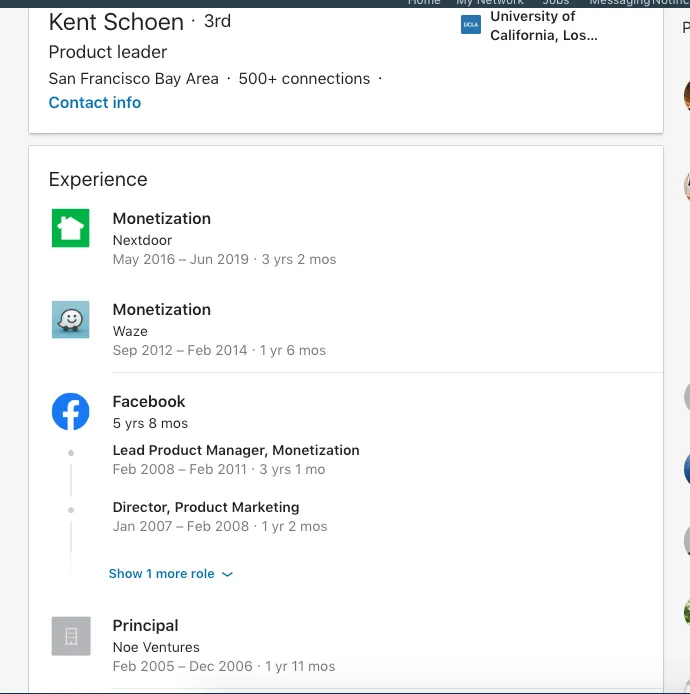Screen dimensions: 690x694
Task: Click the Product leader headline
Action: click(x=108, y=52)
